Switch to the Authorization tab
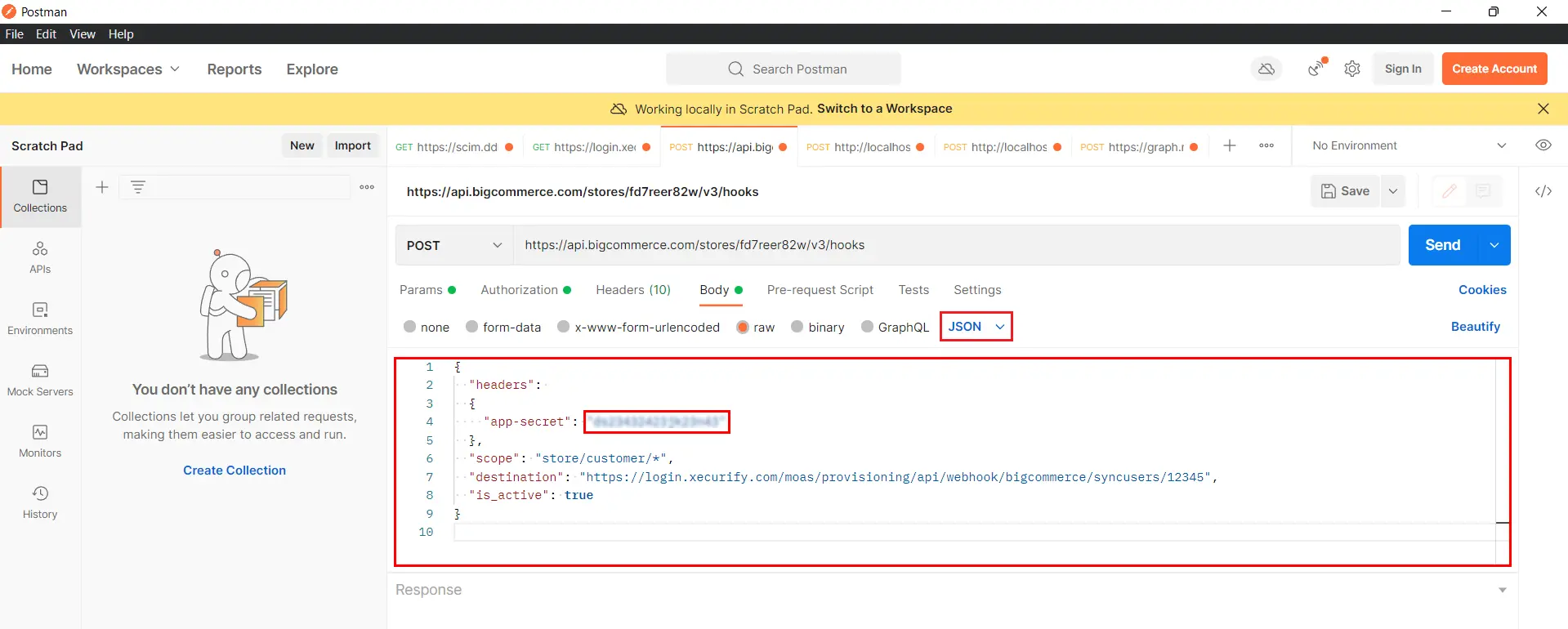The width and height of the screenshot is (1568, 629). coord(525,289)
